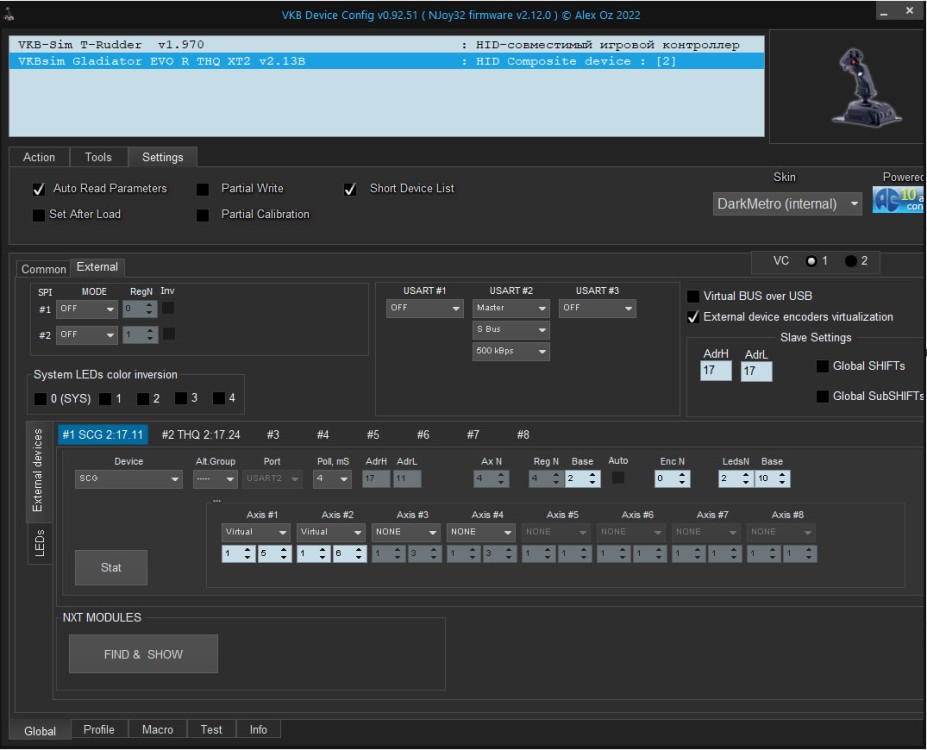Select the Profile bottom tab
The height and width of the screenshot is (750, 927).
[x=99, y=730]
